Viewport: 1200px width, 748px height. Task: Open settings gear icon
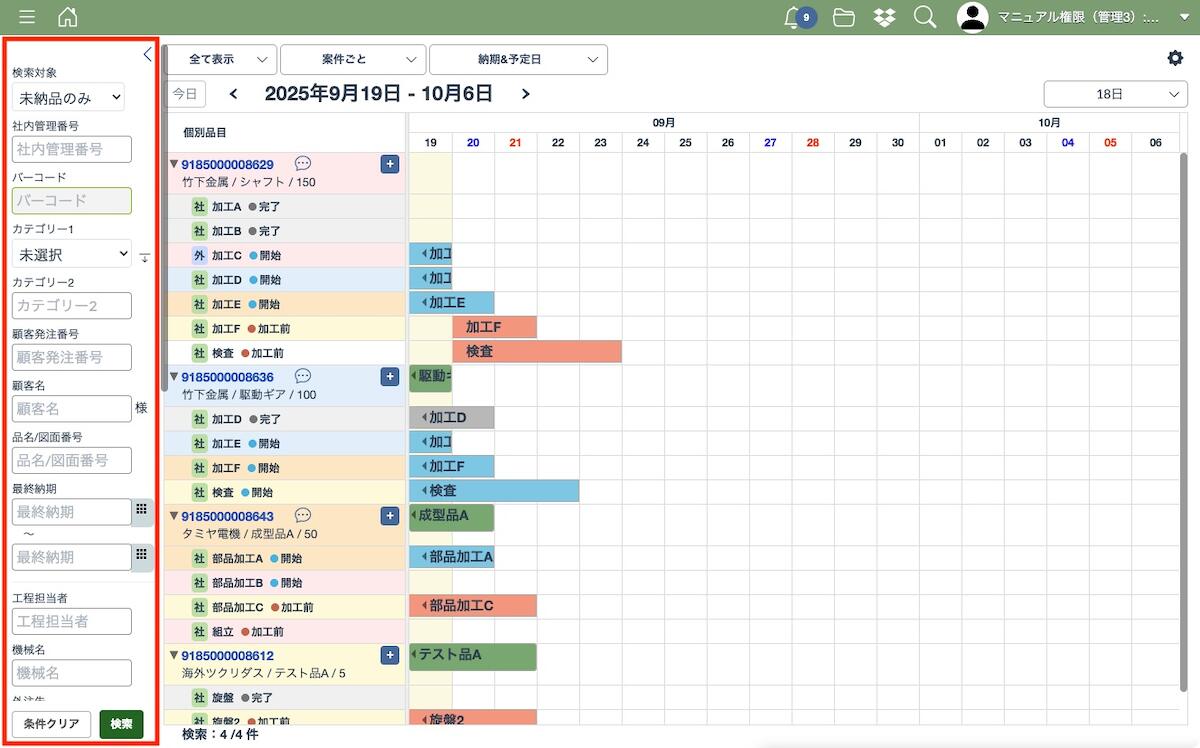(x=1175, y=58)
